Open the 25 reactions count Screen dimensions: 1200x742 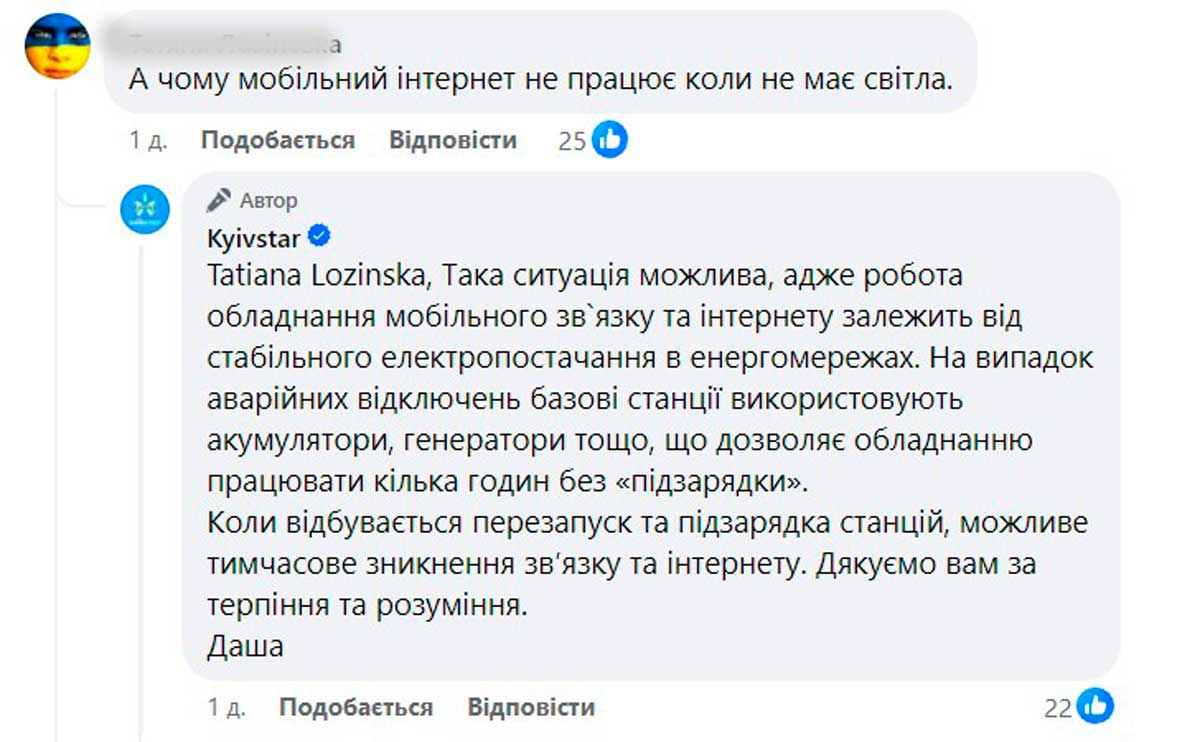coord(571,141)
